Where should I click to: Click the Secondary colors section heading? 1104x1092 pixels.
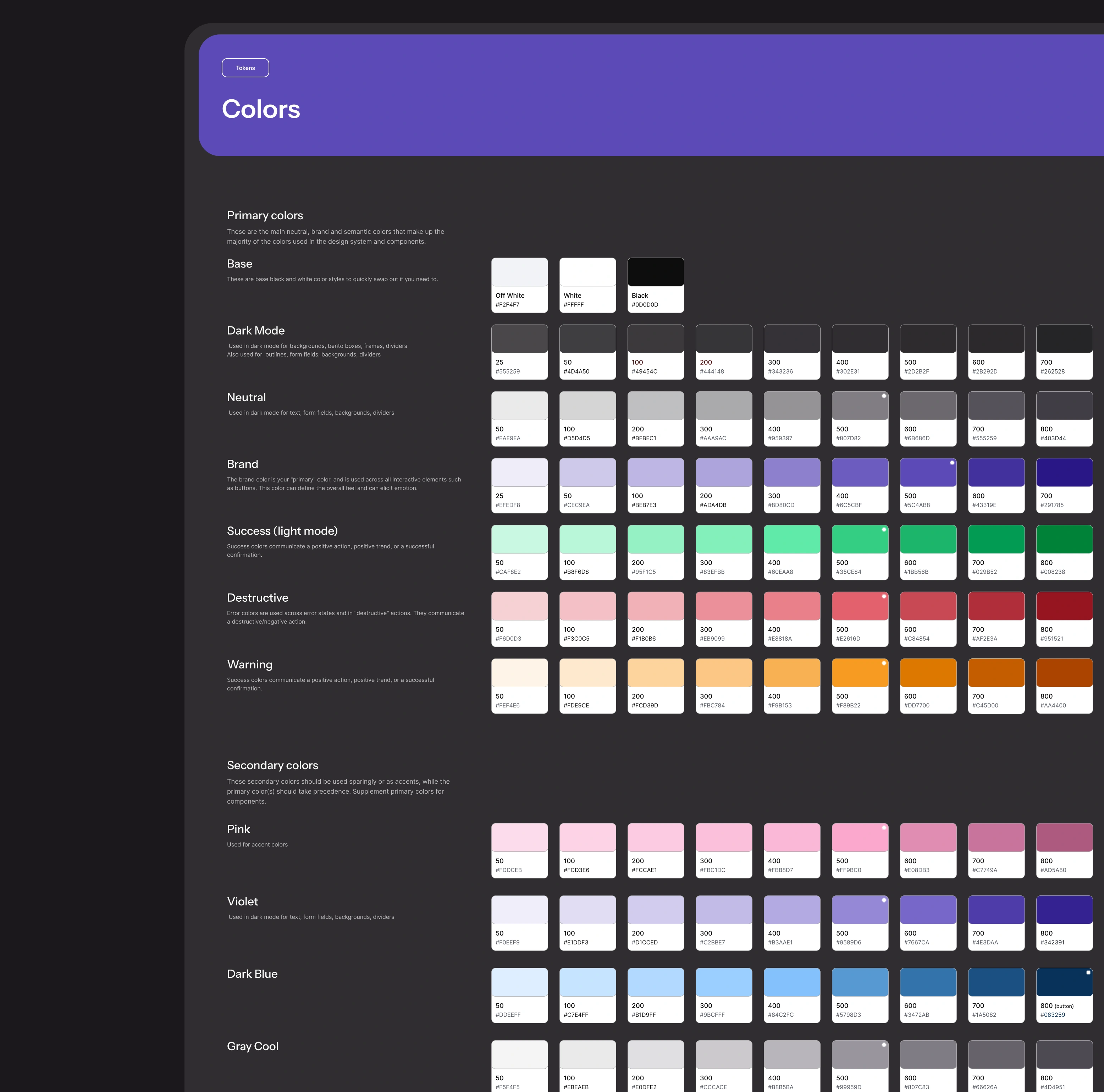click(x=272, y=765)
